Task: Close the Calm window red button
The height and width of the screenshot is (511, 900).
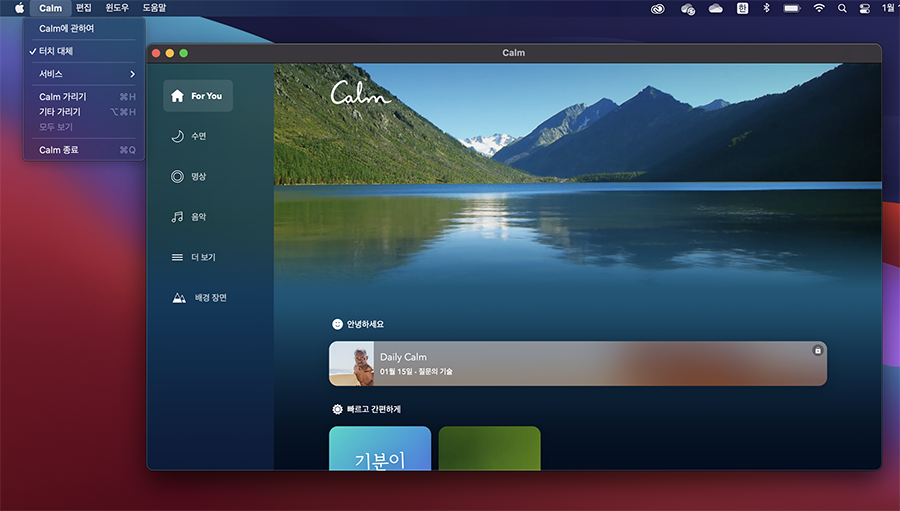Action: coord(156,53)
